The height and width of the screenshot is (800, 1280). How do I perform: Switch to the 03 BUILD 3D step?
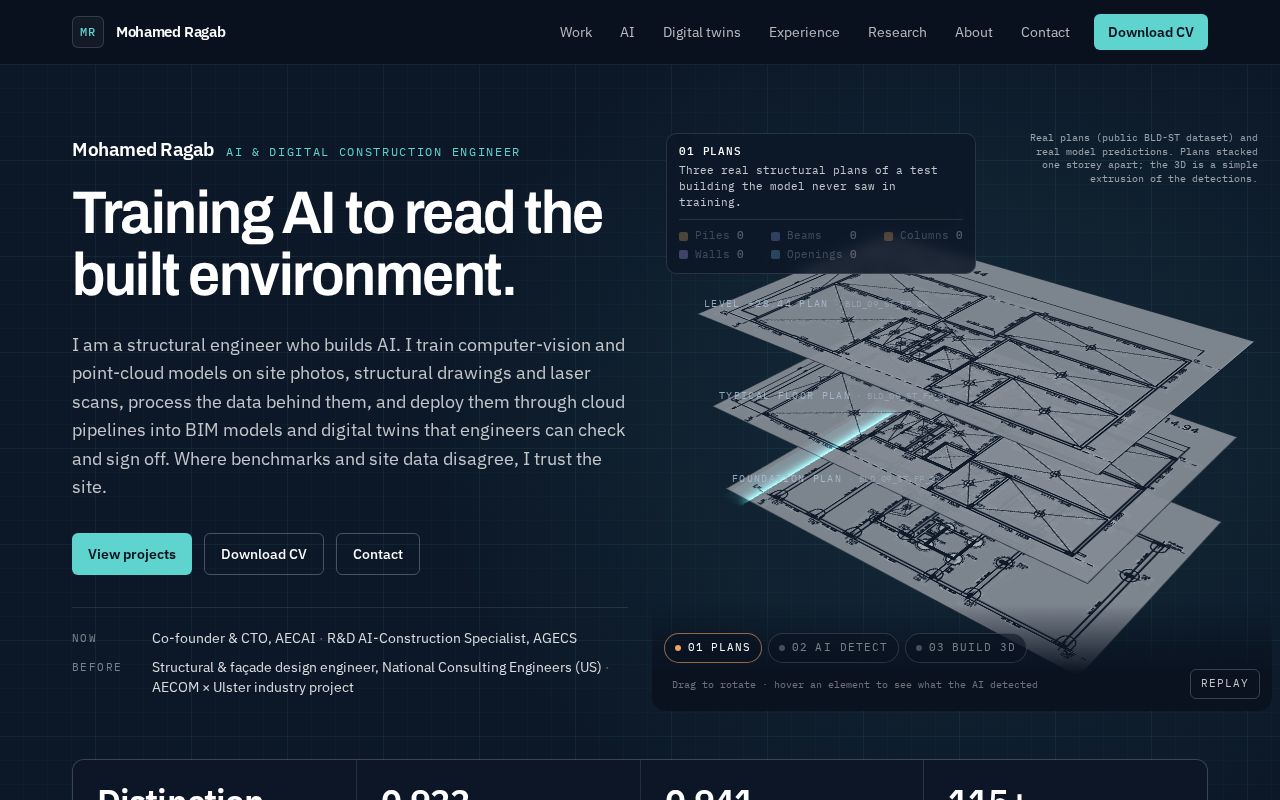tap(966, 648)
